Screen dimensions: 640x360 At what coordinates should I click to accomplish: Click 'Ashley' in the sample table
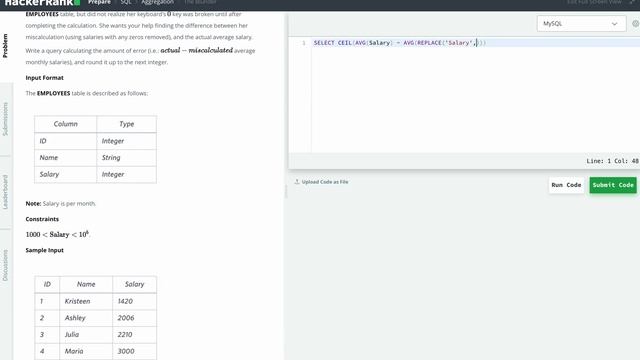pos(75,318)
